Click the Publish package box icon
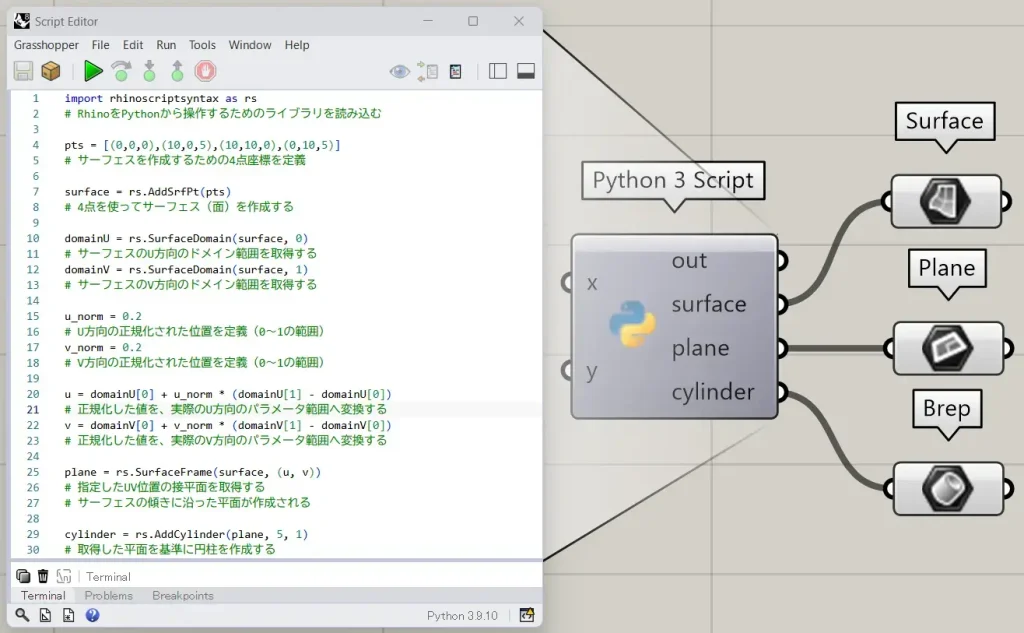This screenshot has width=1024, height=633. pyautogui.click(x=51, y=71)
